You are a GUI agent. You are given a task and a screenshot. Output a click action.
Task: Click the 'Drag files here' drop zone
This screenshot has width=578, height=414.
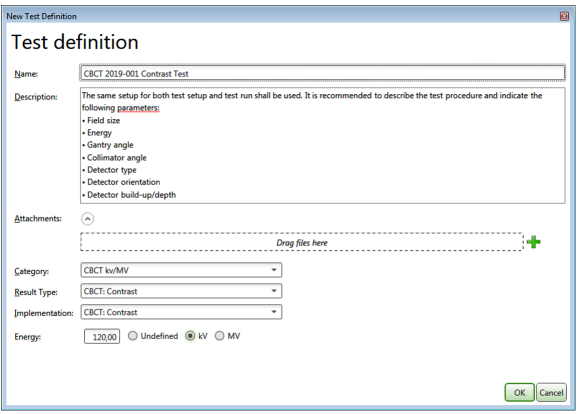(302, 242)
